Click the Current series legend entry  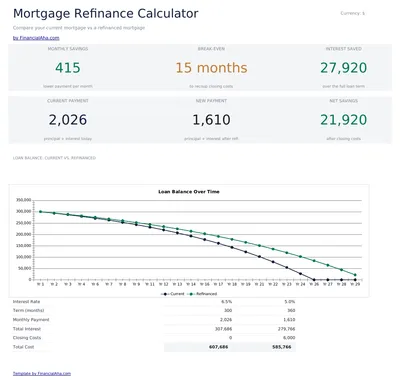pyautogui.click(x=174, y=294)
